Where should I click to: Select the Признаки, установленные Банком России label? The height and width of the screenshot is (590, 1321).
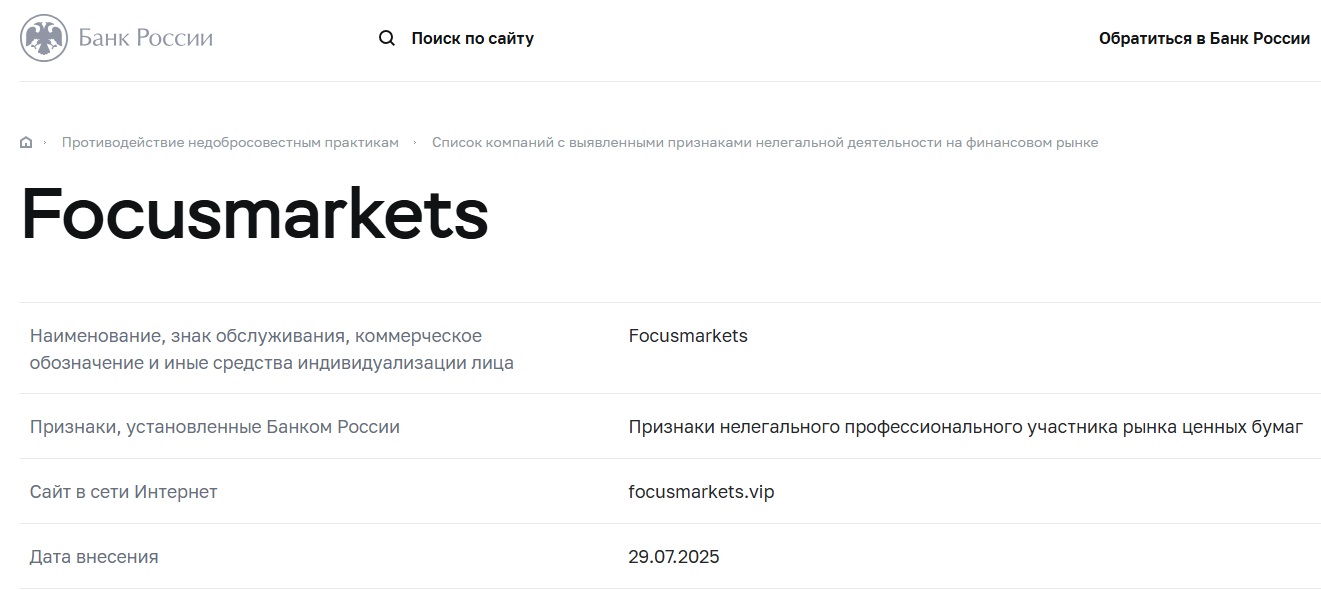tap(214, 426)
